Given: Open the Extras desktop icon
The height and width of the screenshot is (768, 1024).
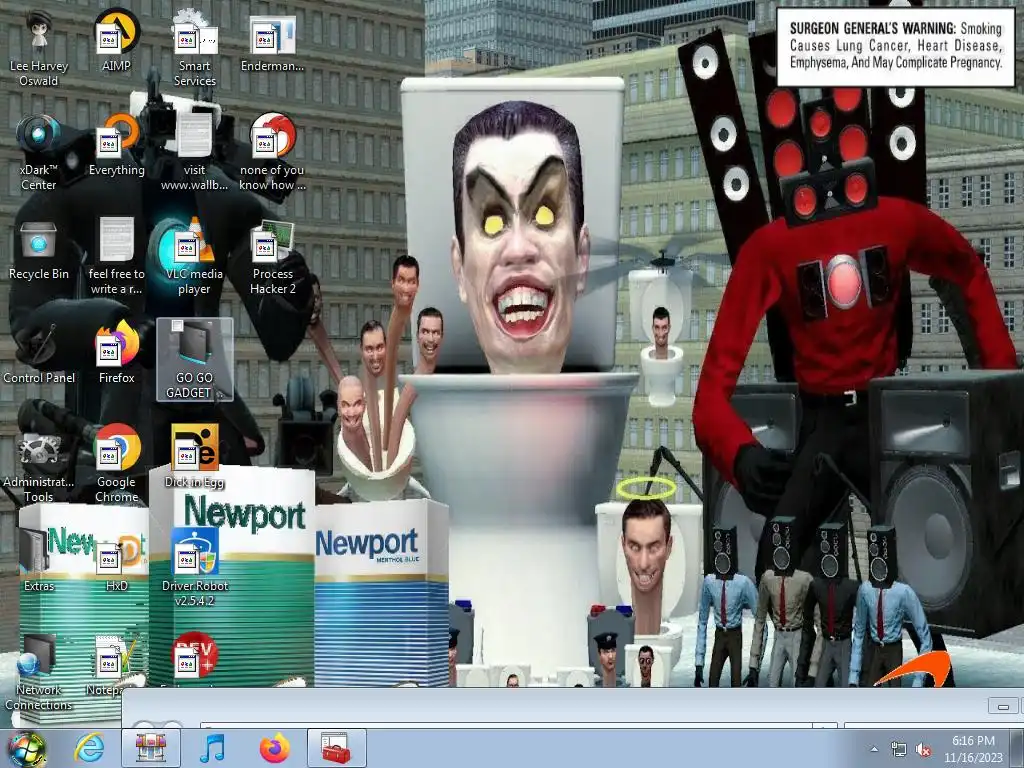Looking at the screenshot, I should [39, 561].
